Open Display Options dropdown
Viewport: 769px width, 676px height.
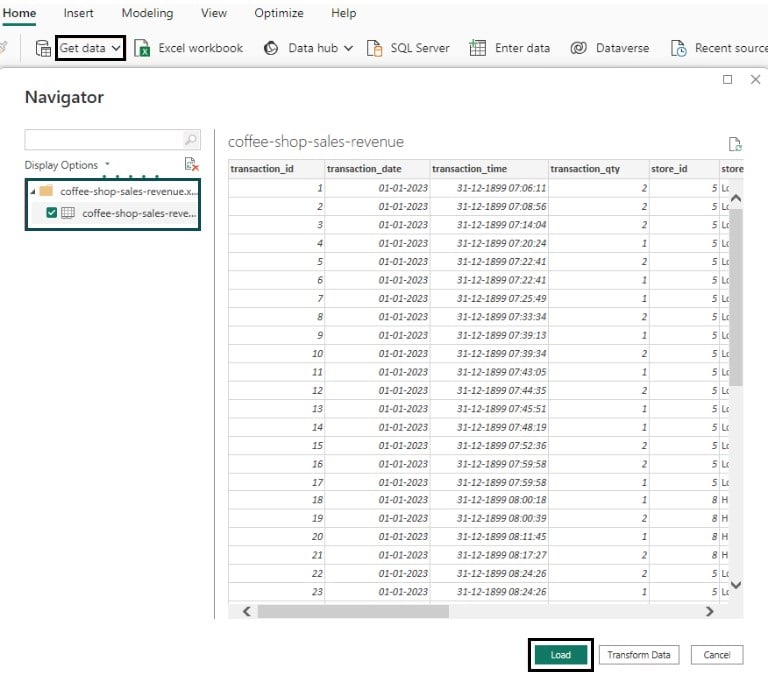pos(67,165)
